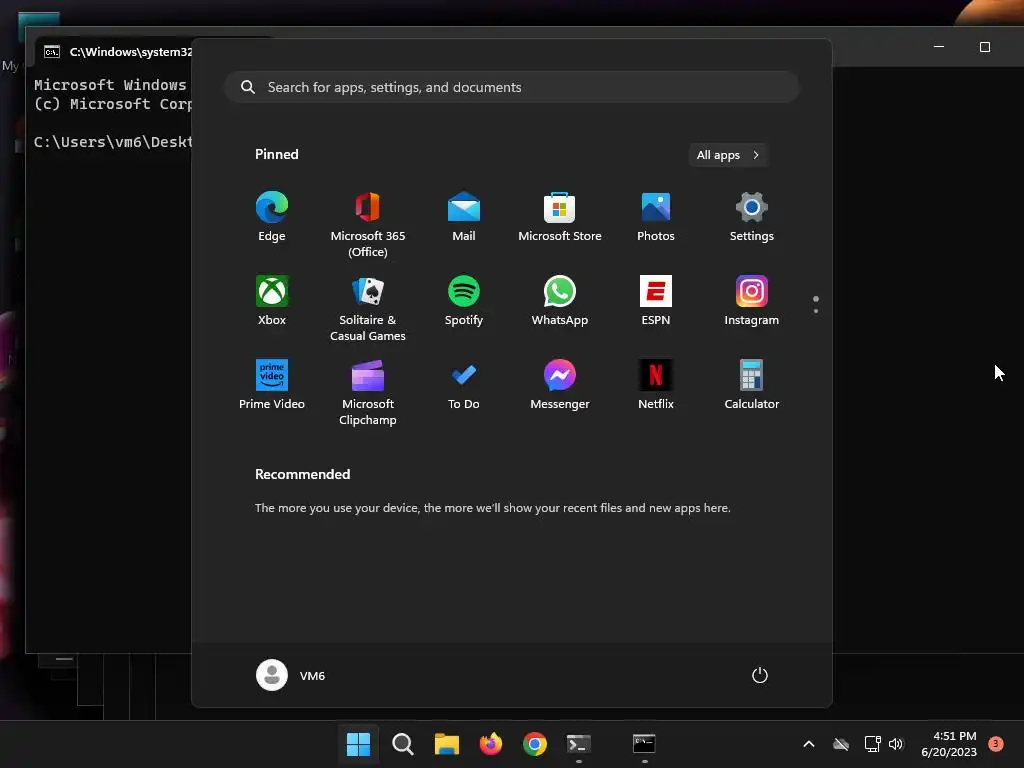Viewport: 1024px width, 768px height.
Task: Open Settings from pinned apps
Action: [752, 217]
